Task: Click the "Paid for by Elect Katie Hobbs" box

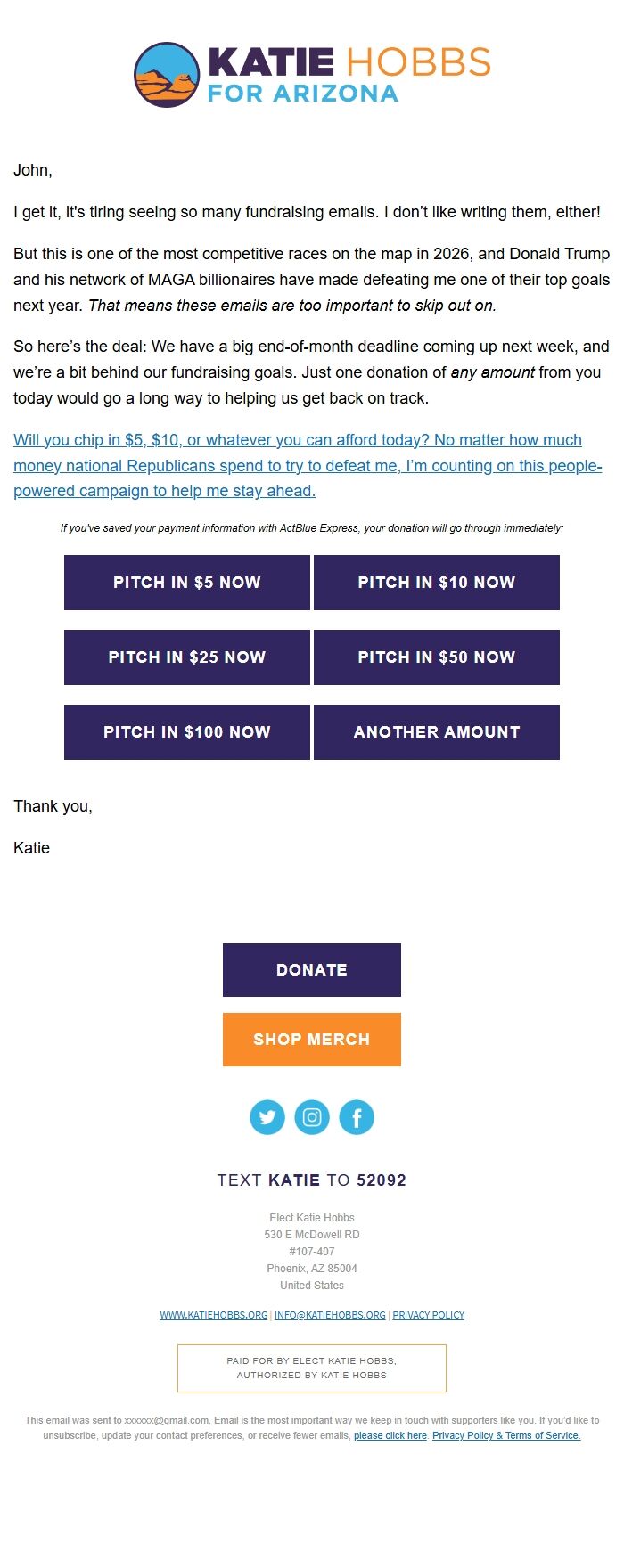Action: click(312, 1368)
